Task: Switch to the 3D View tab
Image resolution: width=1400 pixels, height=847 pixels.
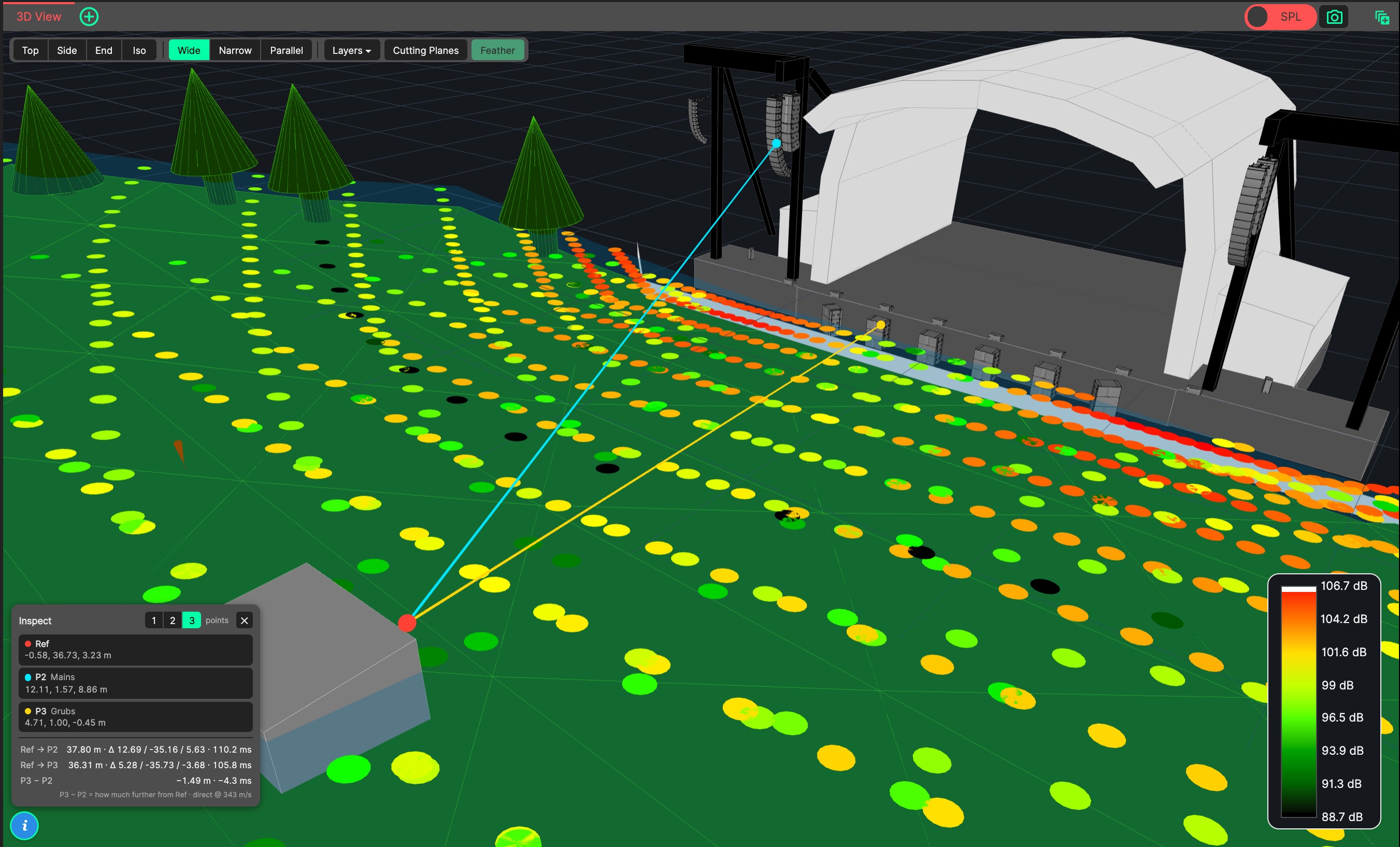Action: pos(39,17)
